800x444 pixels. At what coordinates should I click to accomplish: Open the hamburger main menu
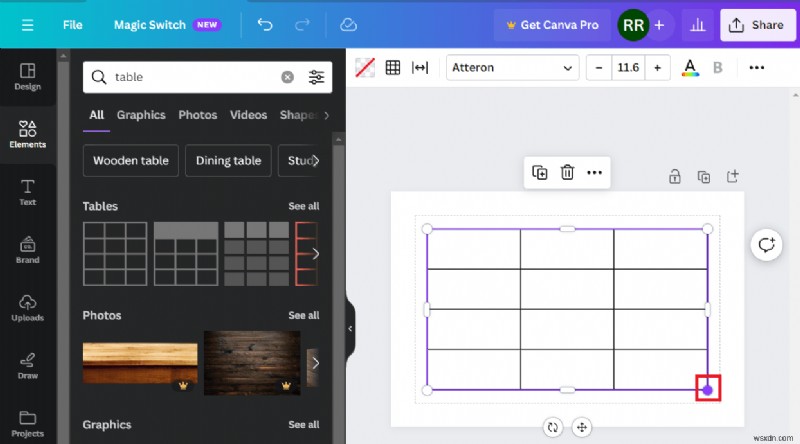pos(28,25)
